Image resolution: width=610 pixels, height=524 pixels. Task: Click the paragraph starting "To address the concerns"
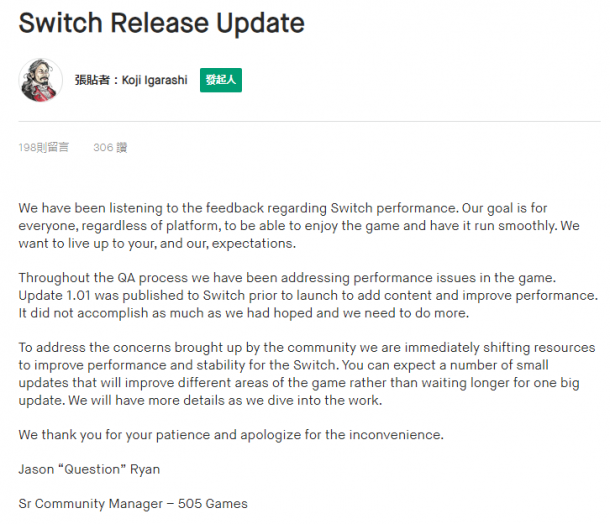pyautogui.click(x=307, y=374)
